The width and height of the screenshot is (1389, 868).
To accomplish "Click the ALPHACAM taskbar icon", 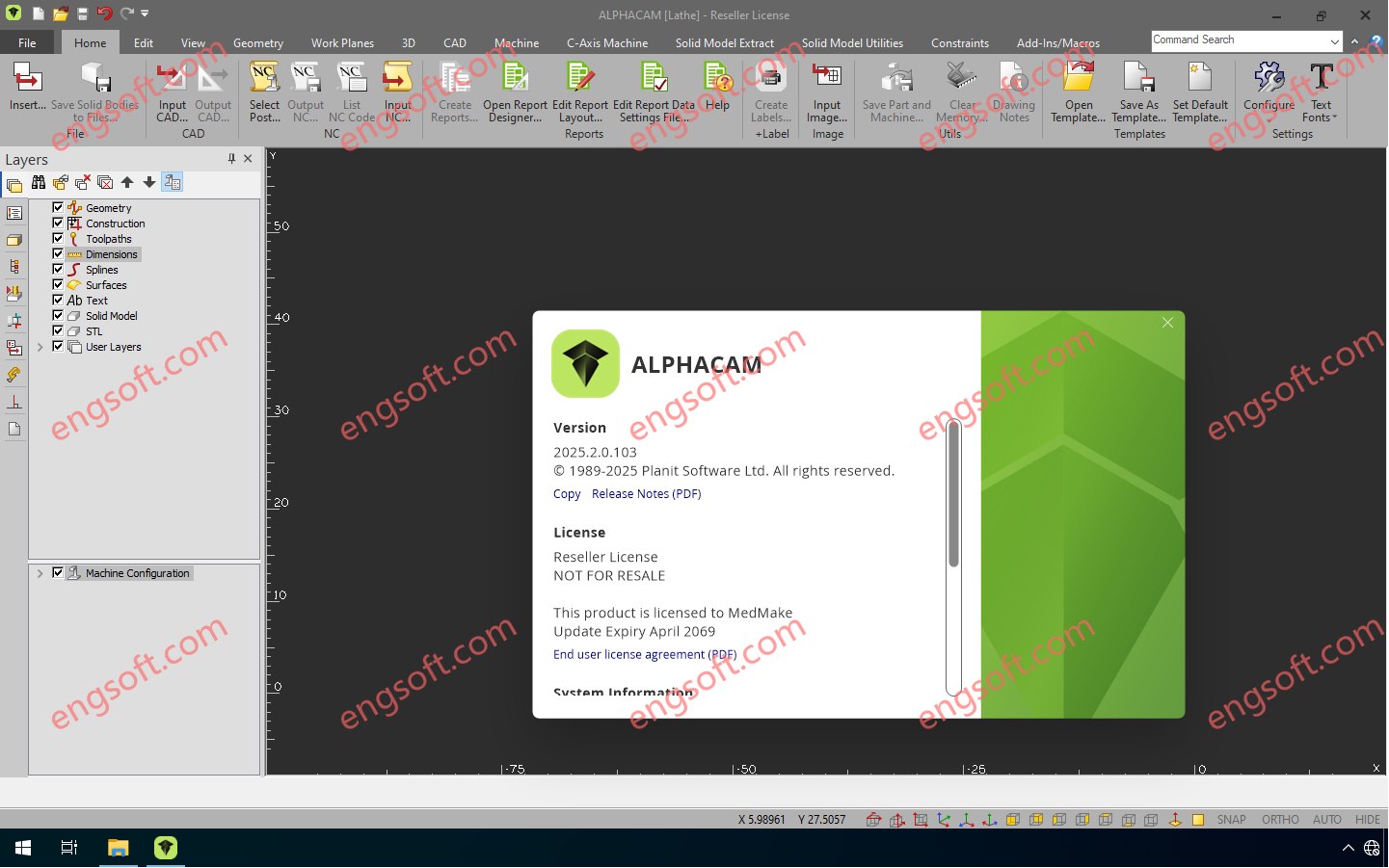I will click(166, 848).
